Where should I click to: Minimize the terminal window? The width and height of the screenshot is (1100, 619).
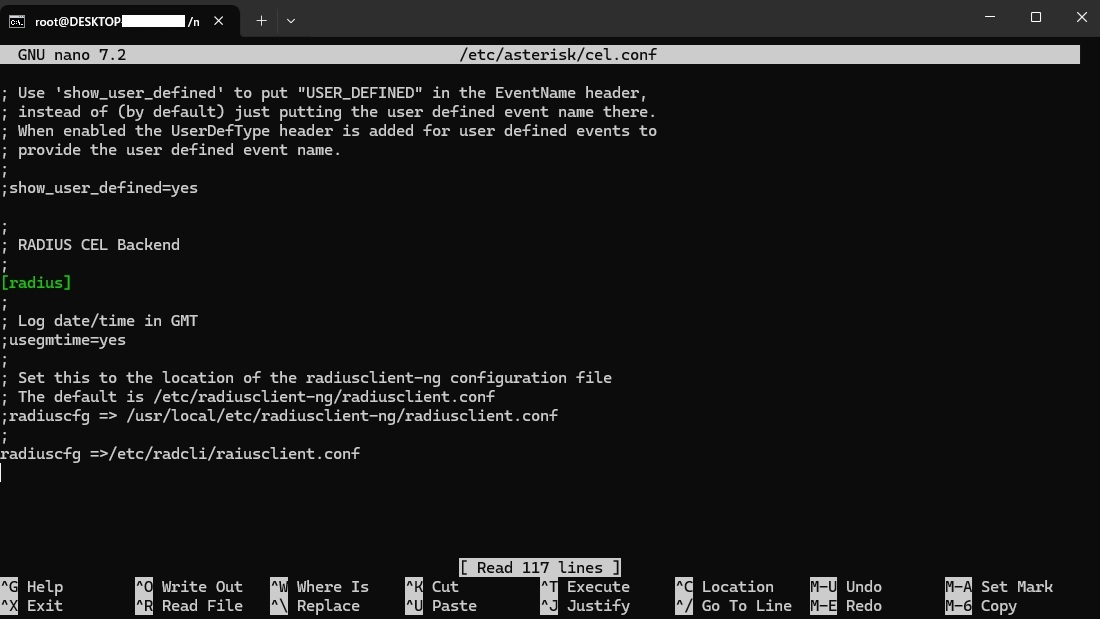point(990,17)
